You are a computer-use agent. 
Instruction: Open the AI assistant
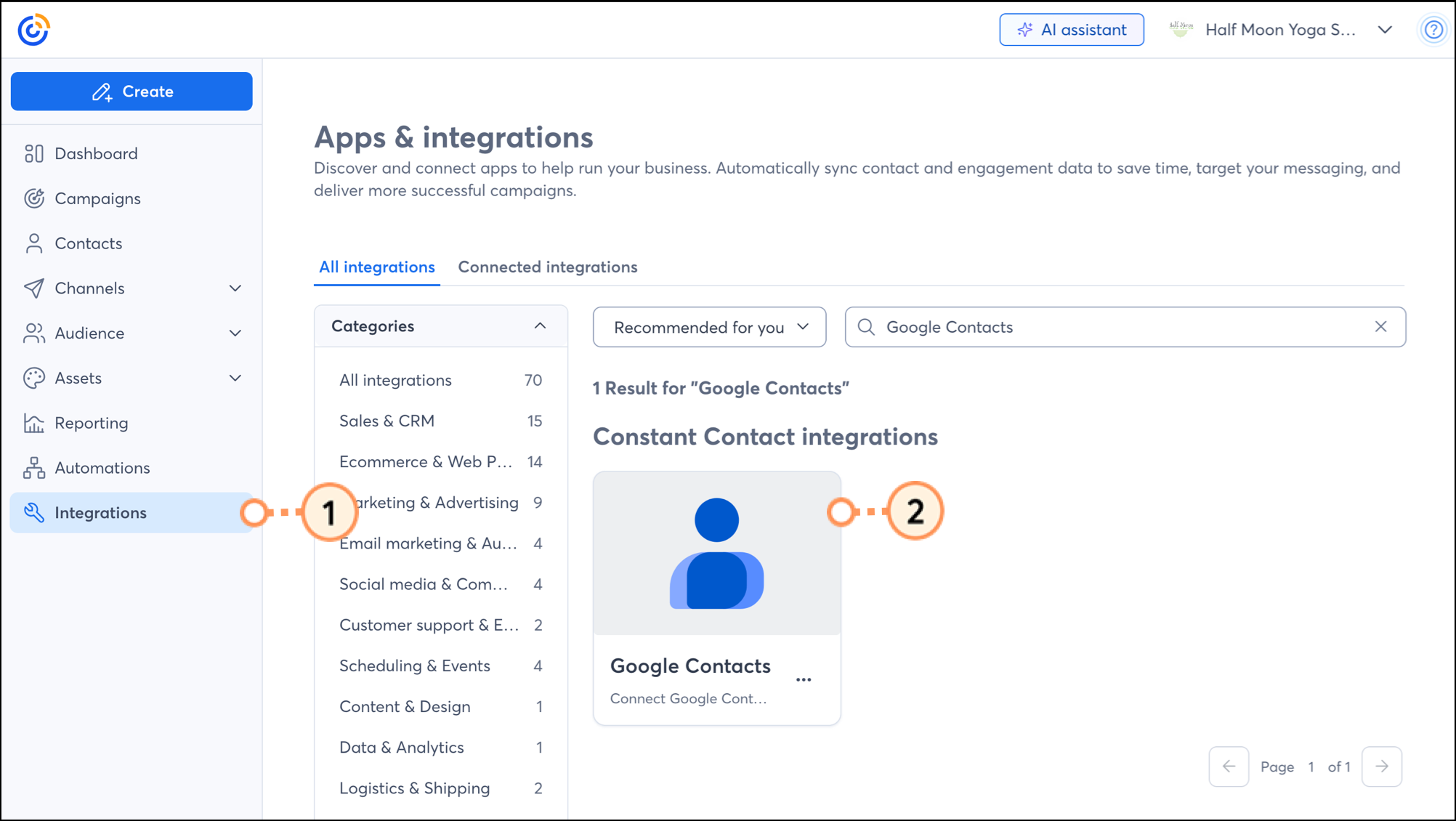point(1071,30)
